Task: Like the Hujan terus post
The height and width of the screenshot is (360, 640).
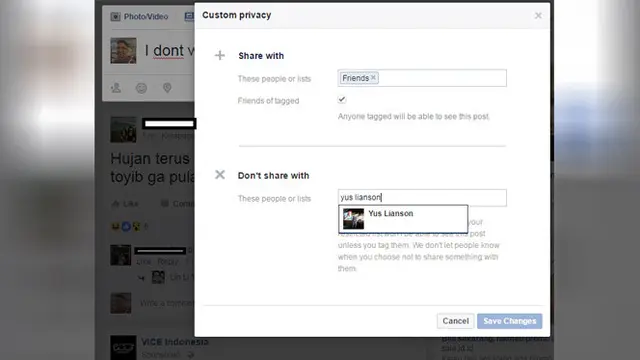Action: (x=125, y=203)
